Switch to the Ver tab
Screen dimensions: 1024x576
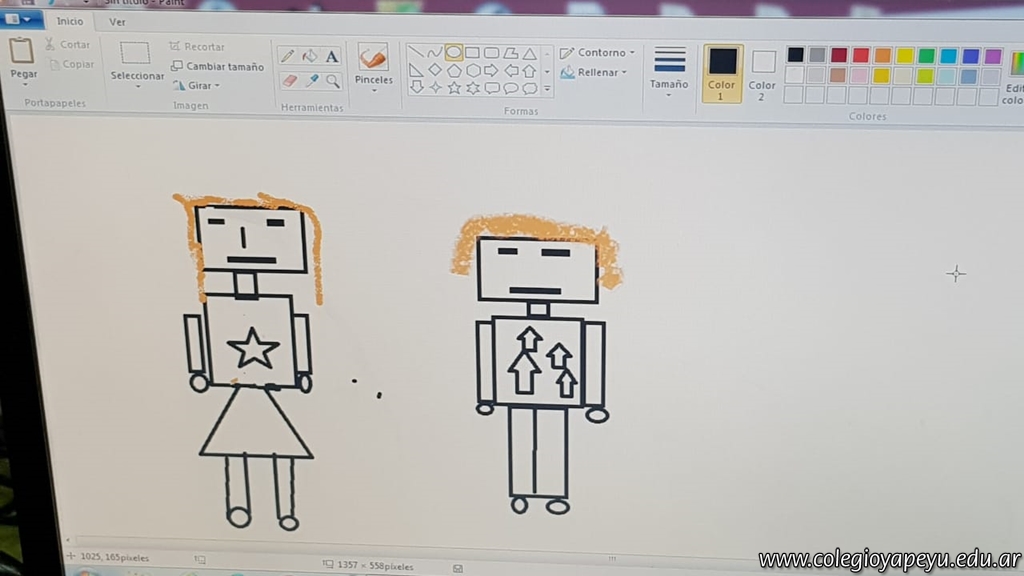(x=117, y=21)
